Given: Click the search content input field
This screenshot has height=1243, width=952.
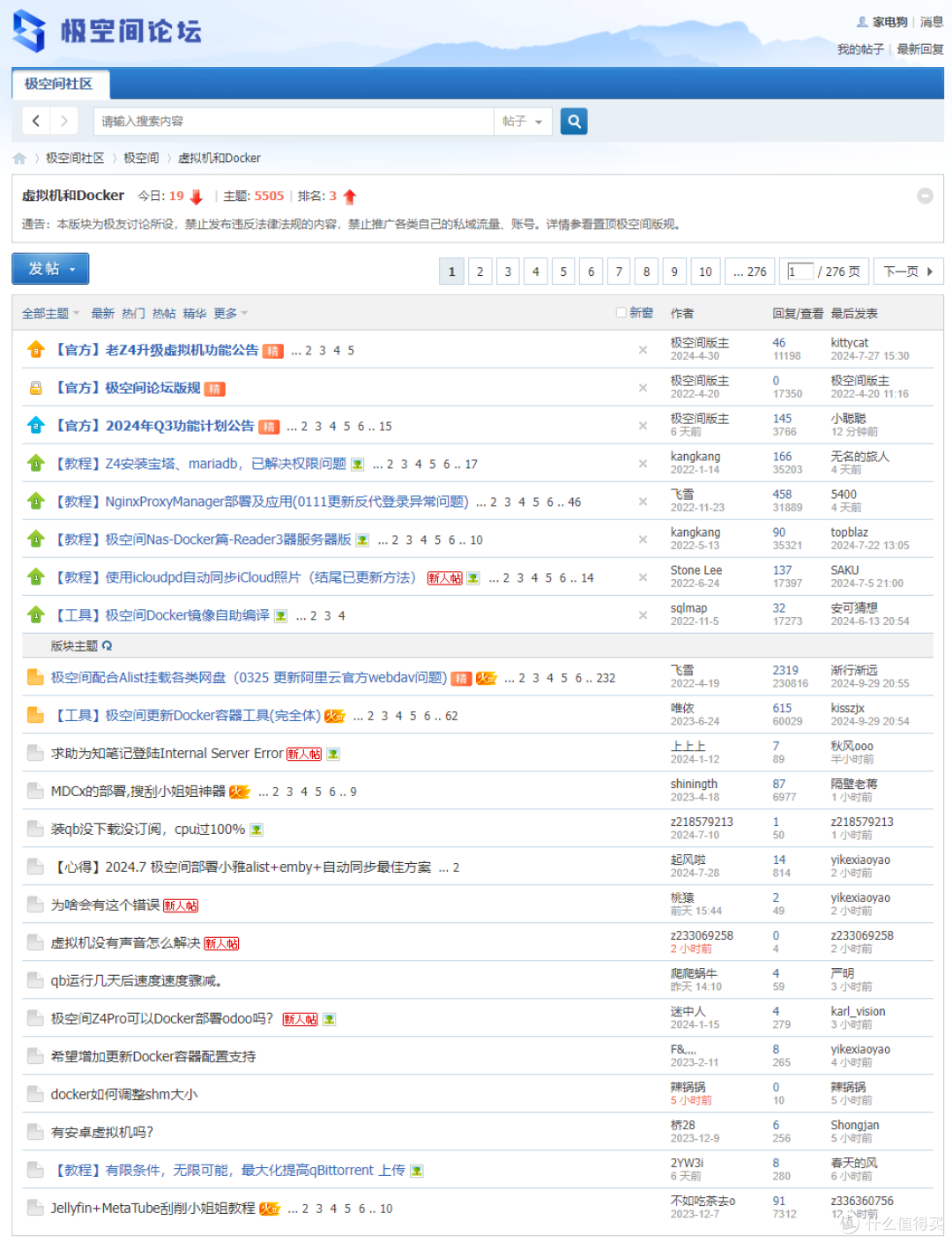Looking at the screenshot, I should click(294, 121).
